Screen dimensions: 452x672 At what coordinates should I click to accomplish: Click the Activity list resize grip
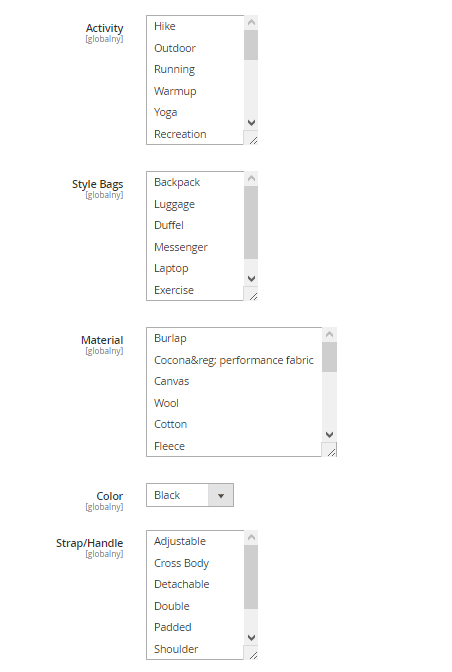coord(251,137)
